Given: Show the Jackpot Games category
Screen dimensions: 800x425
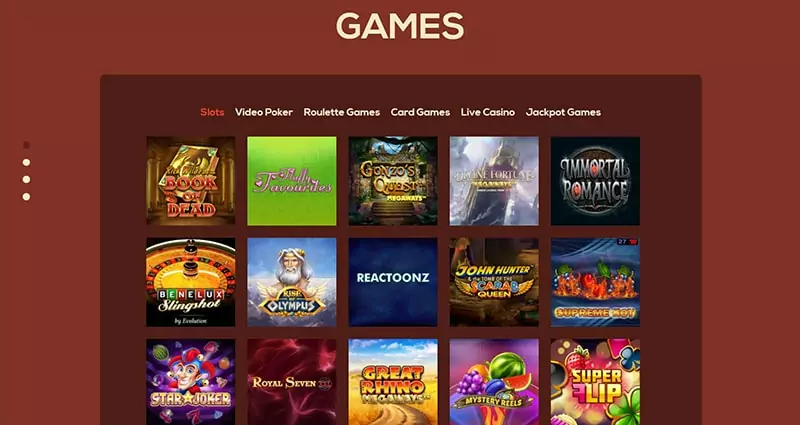Looking at the screenshot, I should (563, 112).
